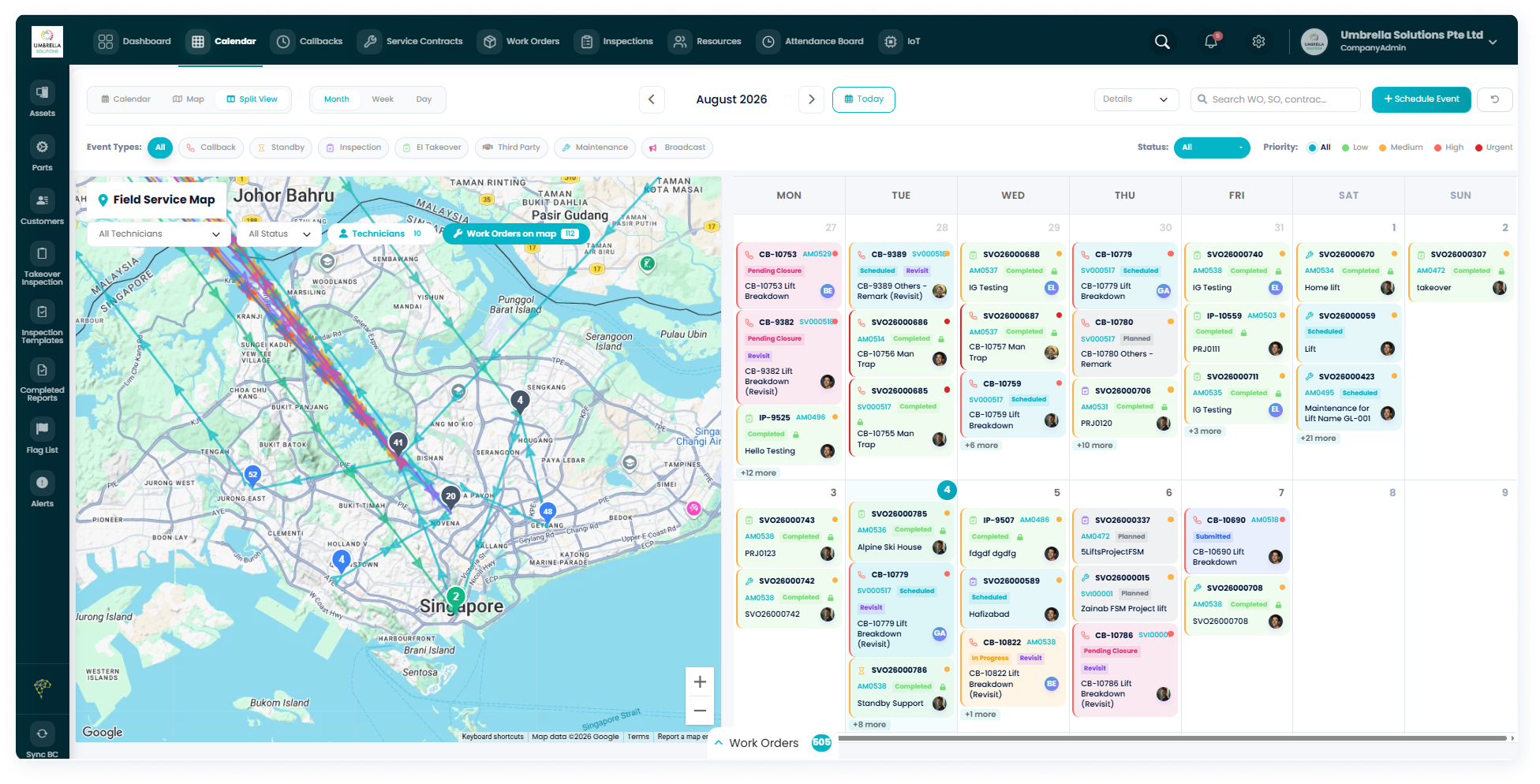Click the Schedule Event button
Viewport: 1540px width, 784px height.
1422,99
